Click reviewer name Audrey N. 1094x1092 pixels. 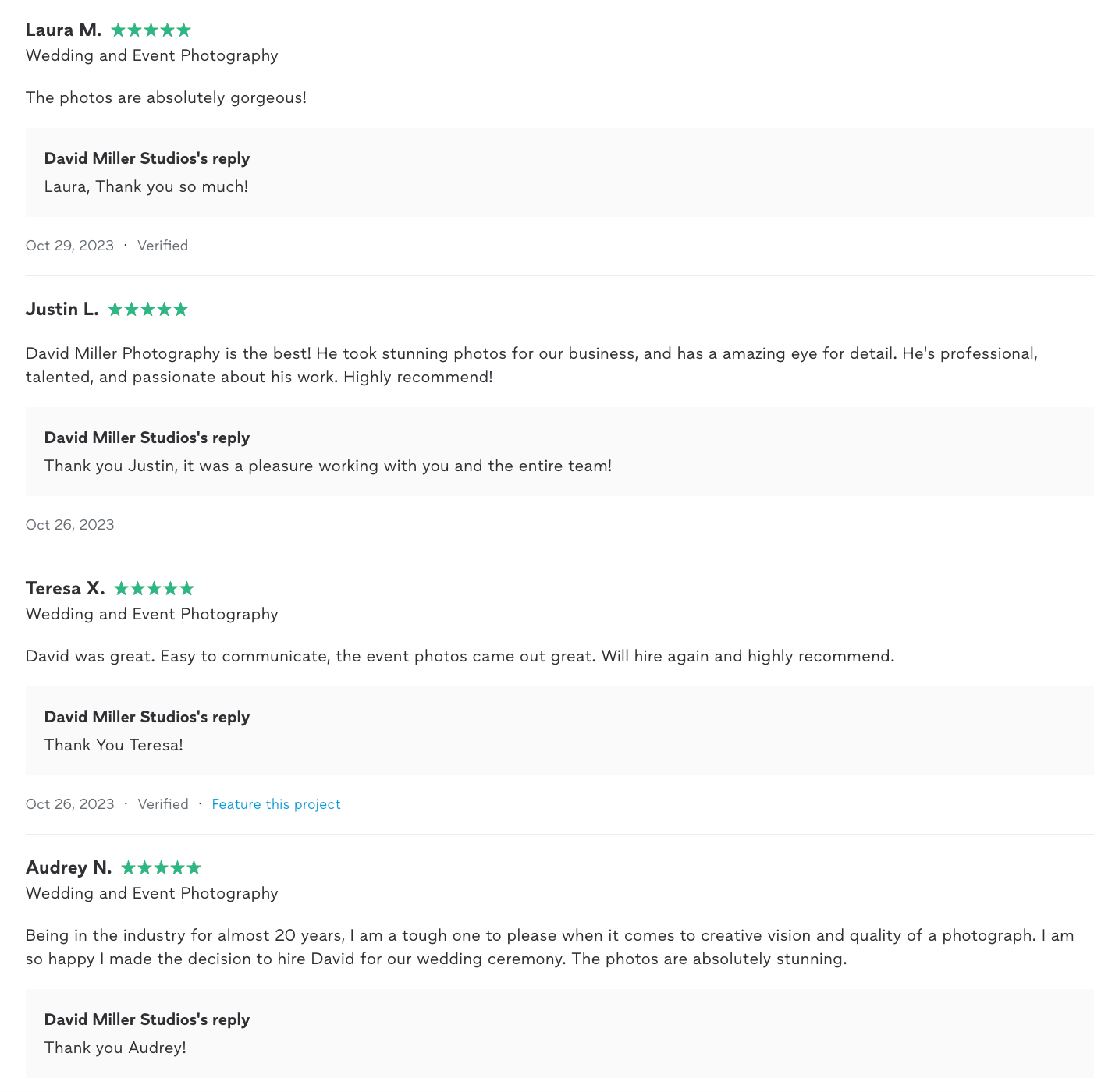click(69, 868)
